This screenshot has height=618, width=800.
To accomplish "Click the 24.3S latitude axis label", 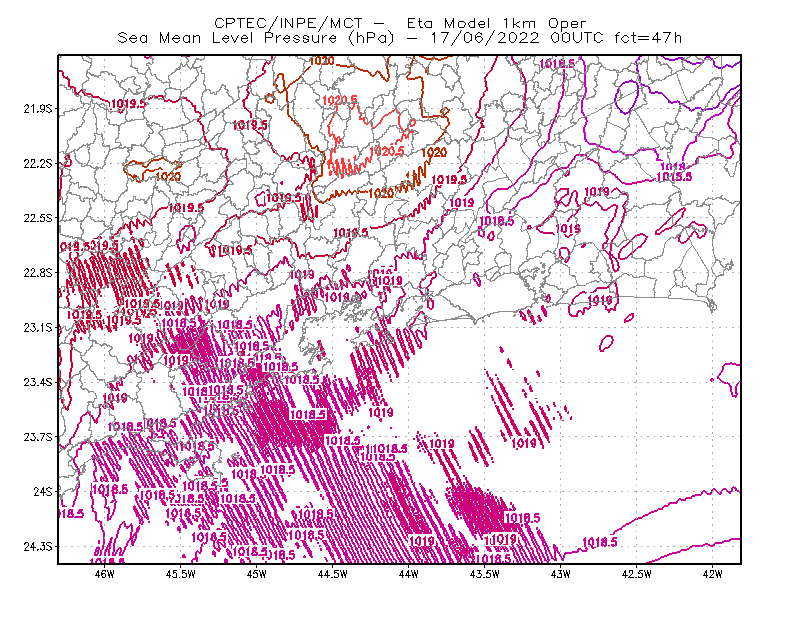I will coord(38,546).
